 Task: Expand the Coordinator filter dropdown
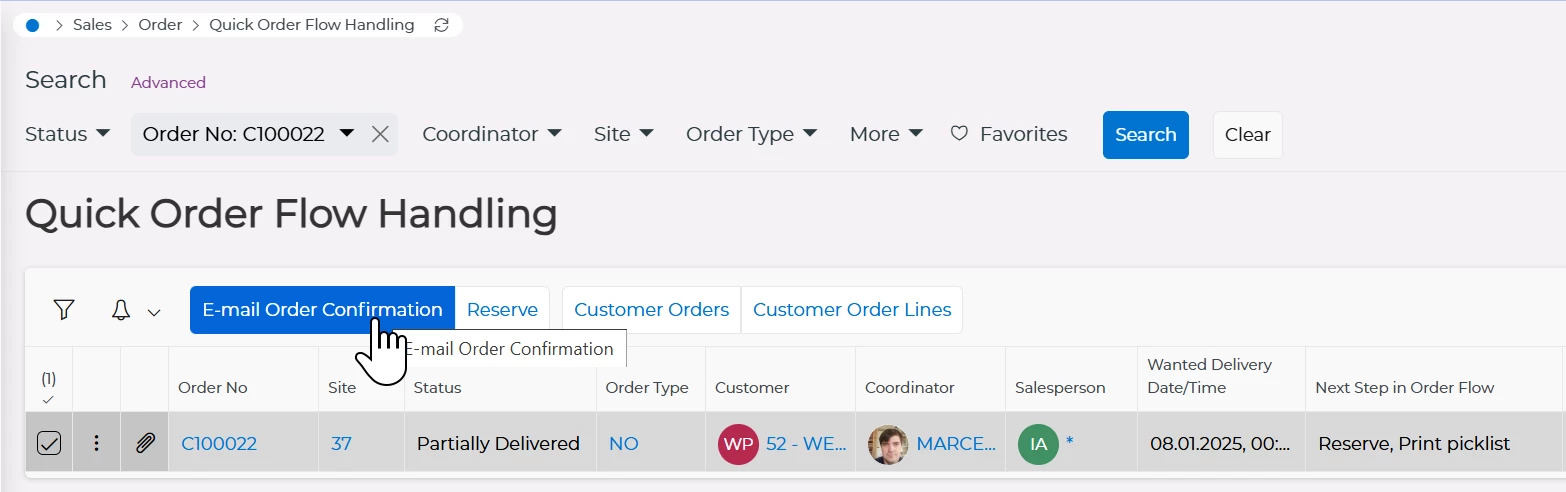(491, 134)
